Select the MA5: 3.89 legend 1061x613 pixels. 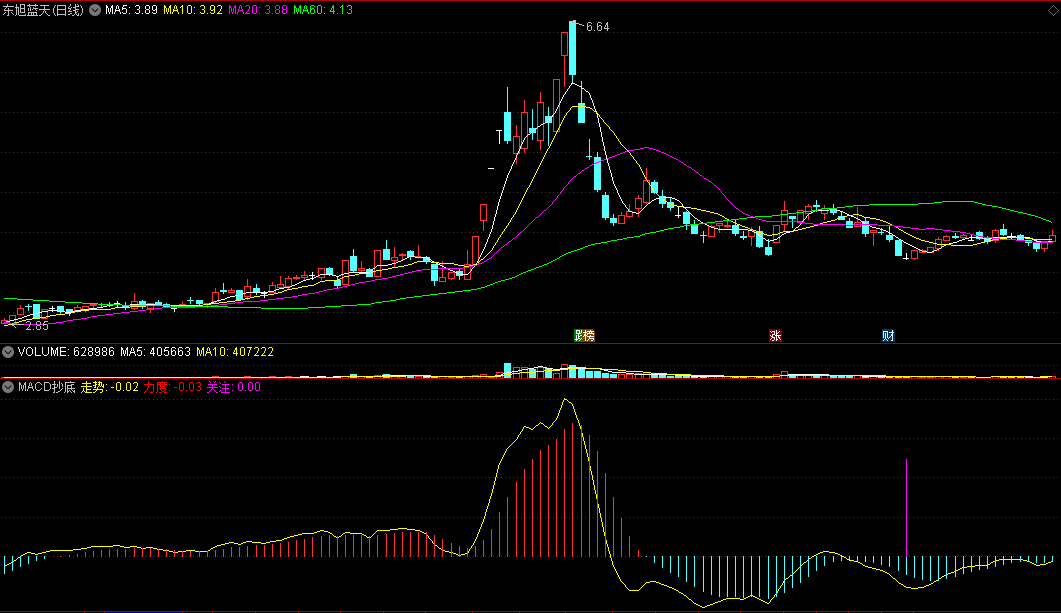tap(131, 10)
